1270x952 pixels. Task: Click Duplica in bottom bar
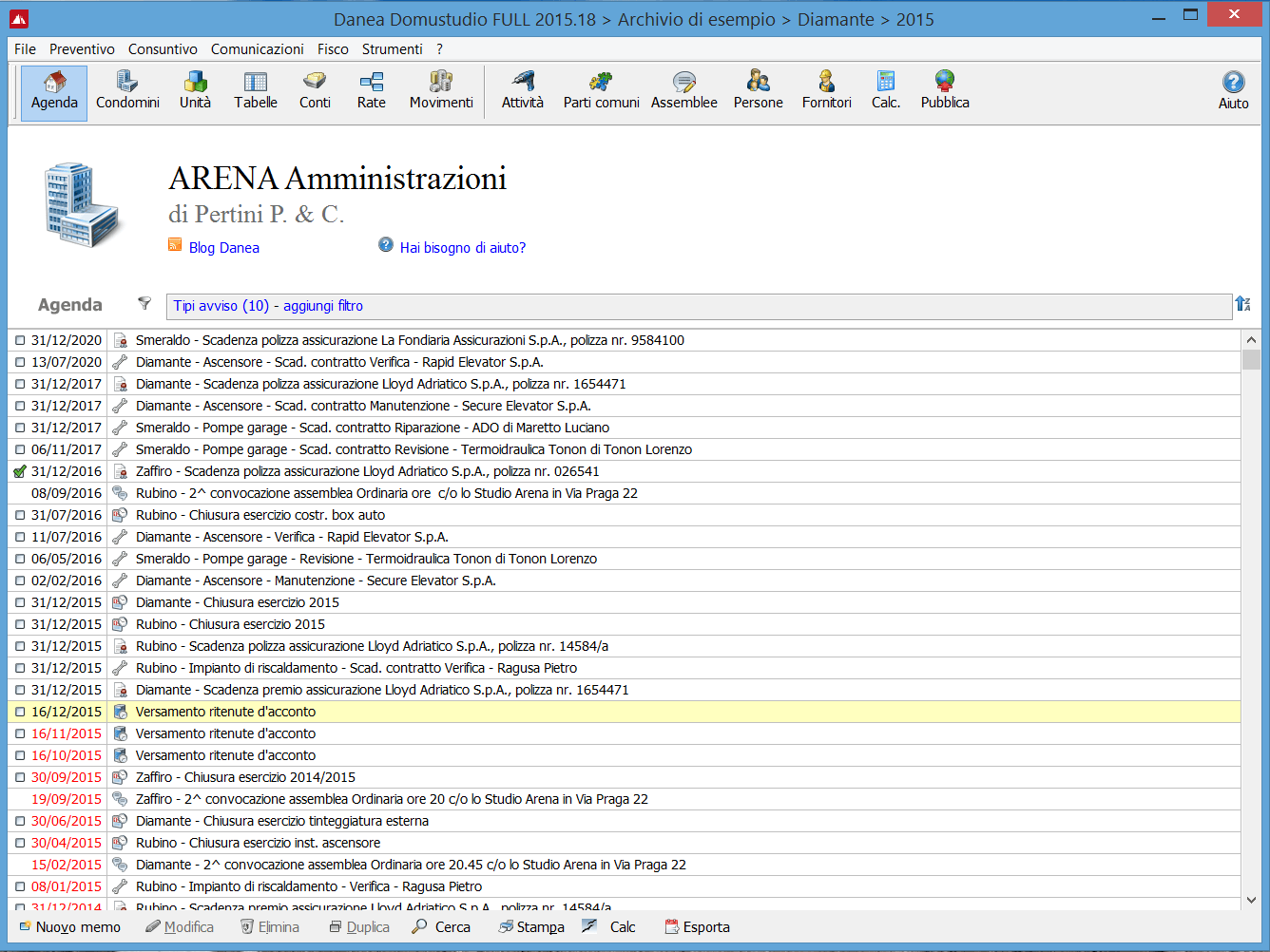click(x=359, y=927)
